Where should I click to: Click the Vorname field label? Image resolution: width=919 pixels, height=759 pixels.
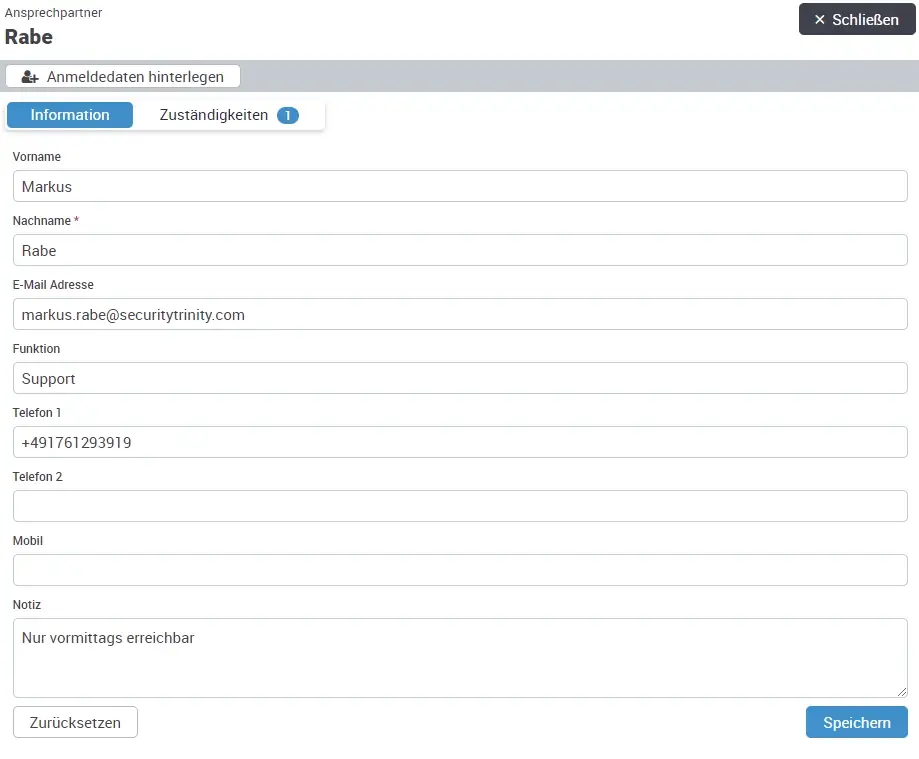[x=37, y=157]
